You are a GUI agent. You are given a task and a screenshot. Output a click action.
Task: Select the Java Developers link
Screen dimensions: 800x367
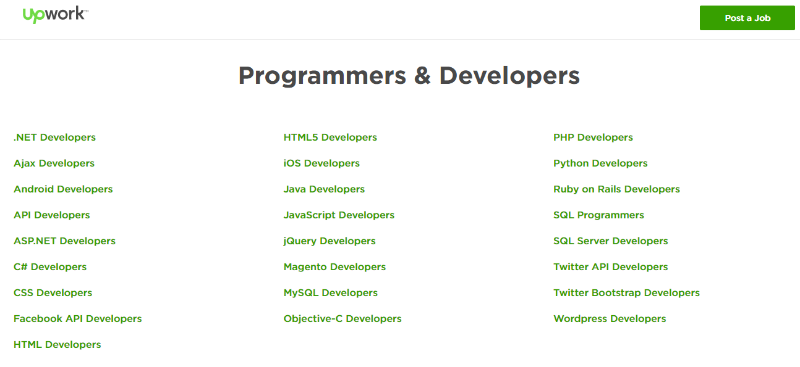324,189
